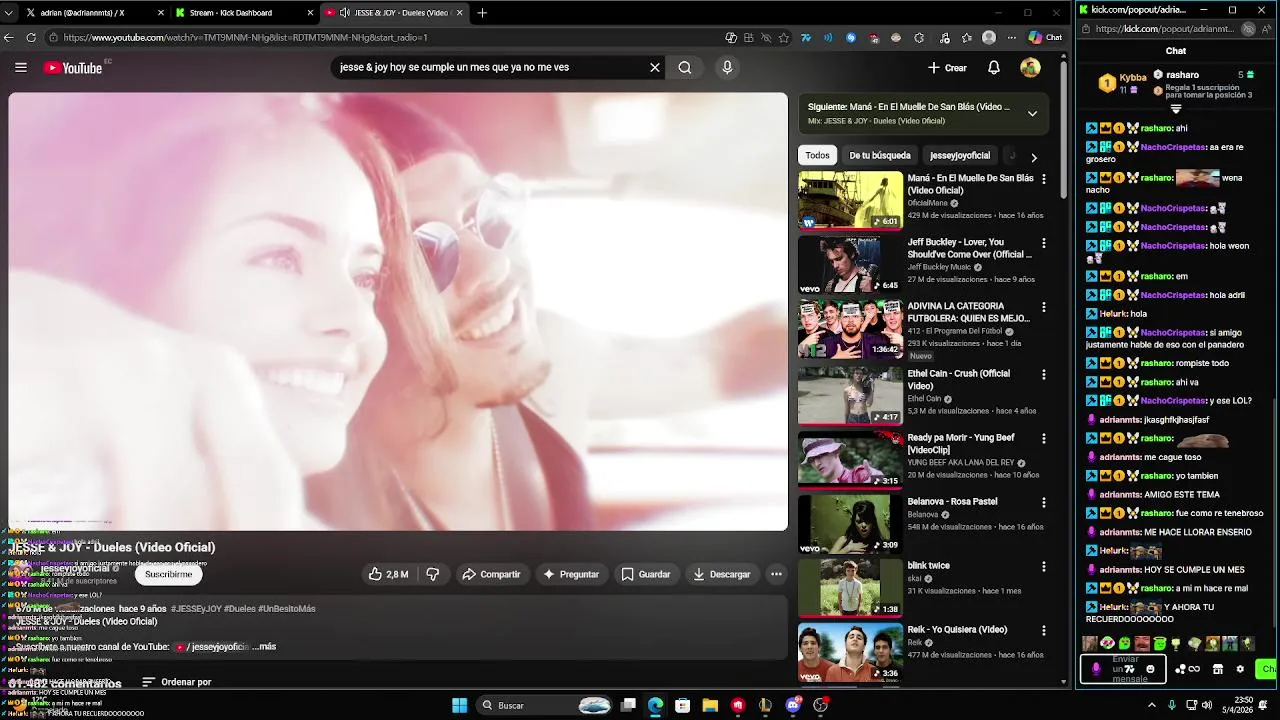Image resolution: width=1280 pixels, height=720 pixels.
Task: Go back in browser history
Action: click(9, 38)
